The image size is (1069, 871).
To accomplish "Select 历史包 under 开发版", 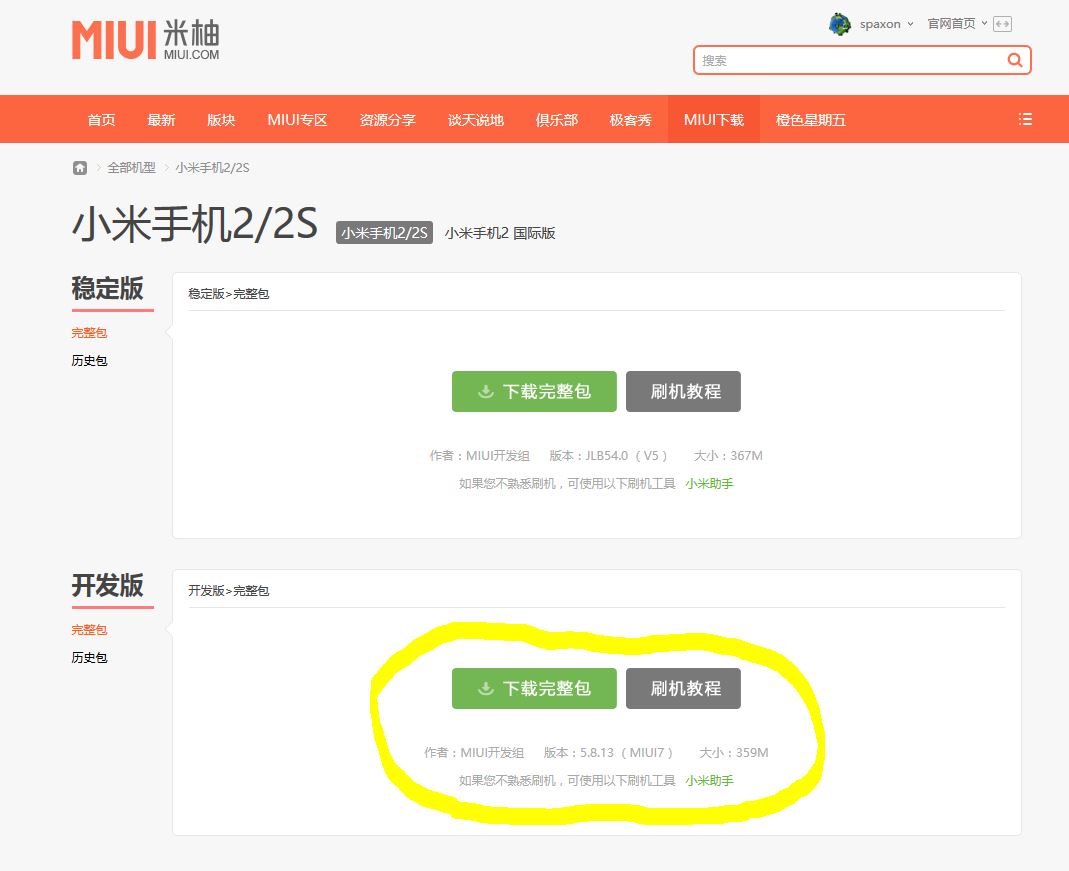I will (89, 658).
